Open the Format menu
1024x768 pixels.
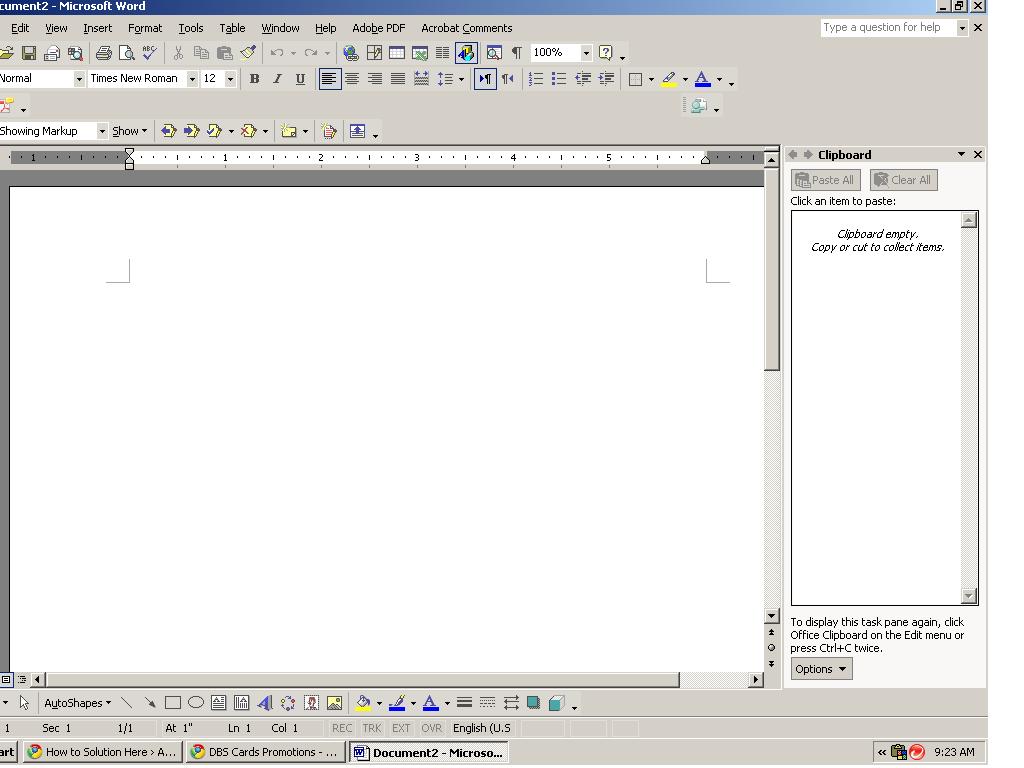coord(145,28)
